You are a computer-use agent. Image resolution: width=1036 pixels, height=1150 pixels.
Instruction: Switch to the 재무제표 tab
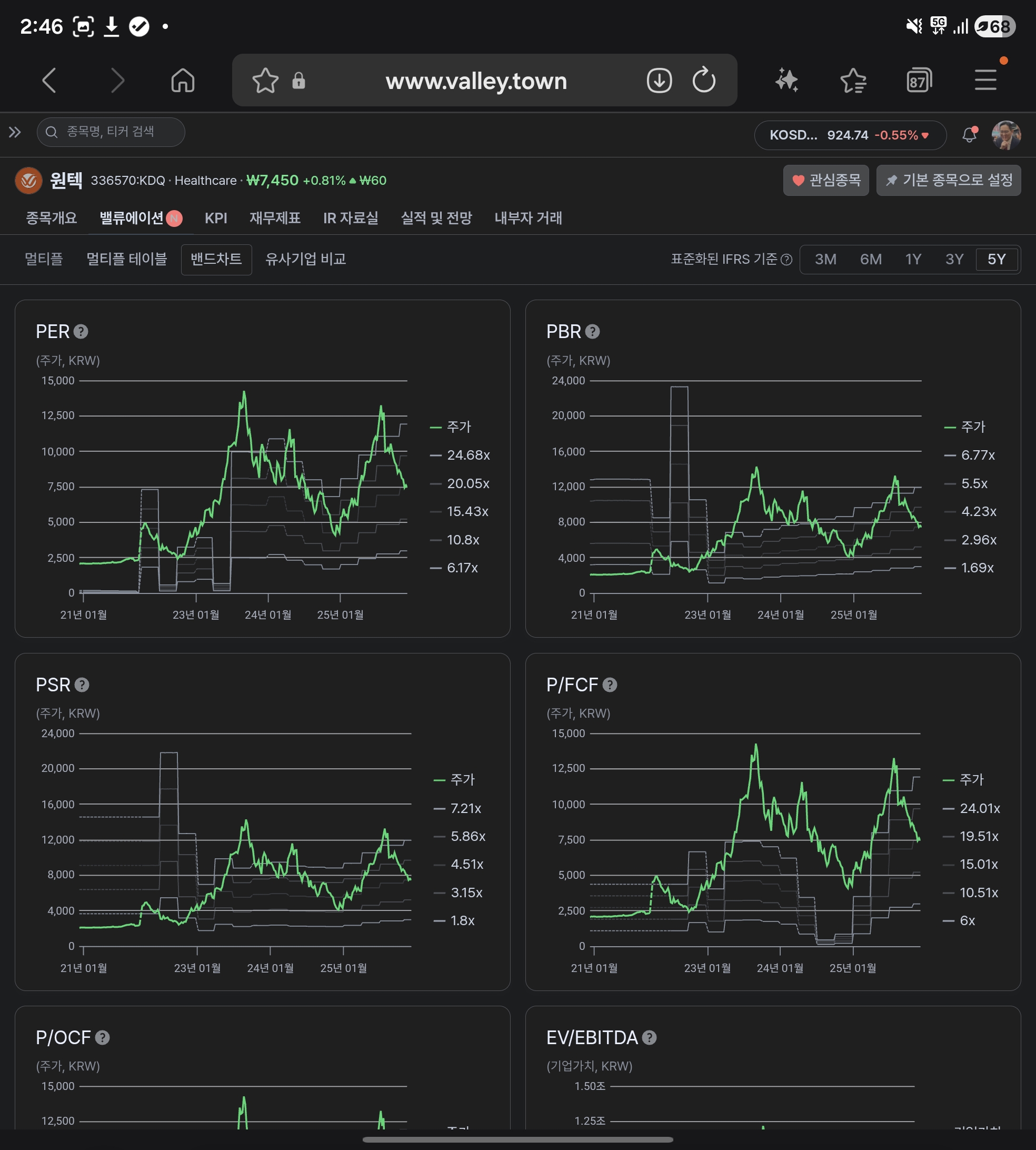pyautogui.click(x=275, y=218)
